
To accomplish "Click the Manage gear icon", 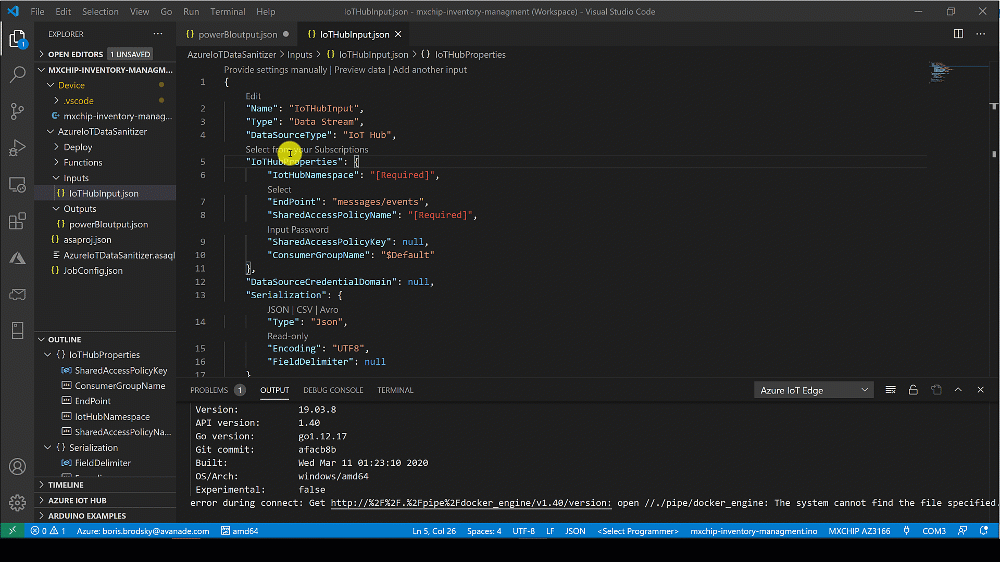I will point(17,503).
